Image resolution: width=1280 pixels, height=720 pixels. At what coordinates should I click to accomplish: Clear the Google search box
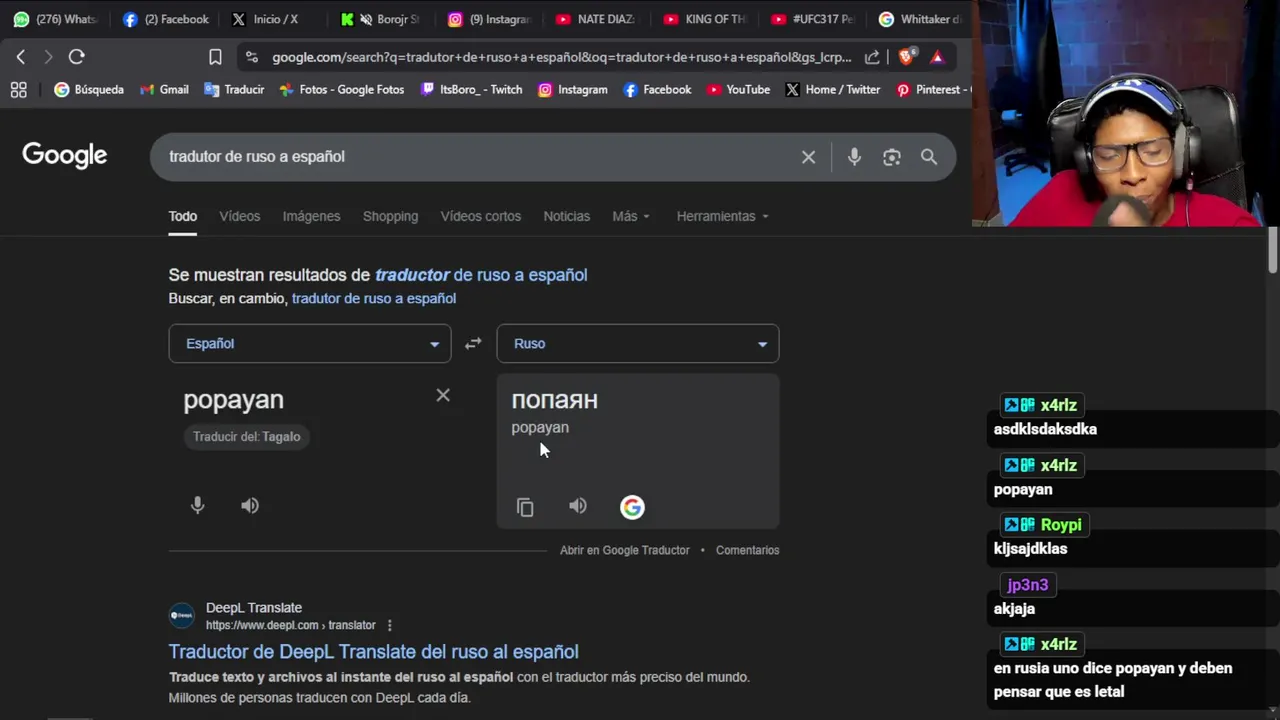pyautogui.click(x=808, y=157)
